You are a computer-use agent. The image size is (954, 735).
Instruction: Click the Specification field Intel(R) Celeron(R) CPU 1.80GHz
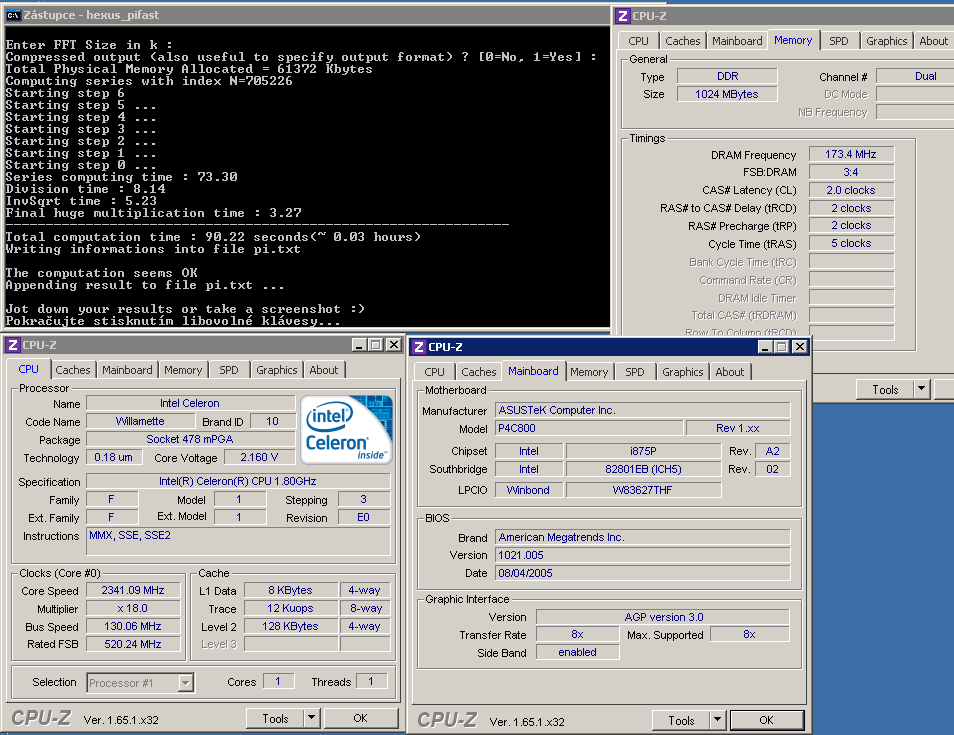tap(238, 481)
